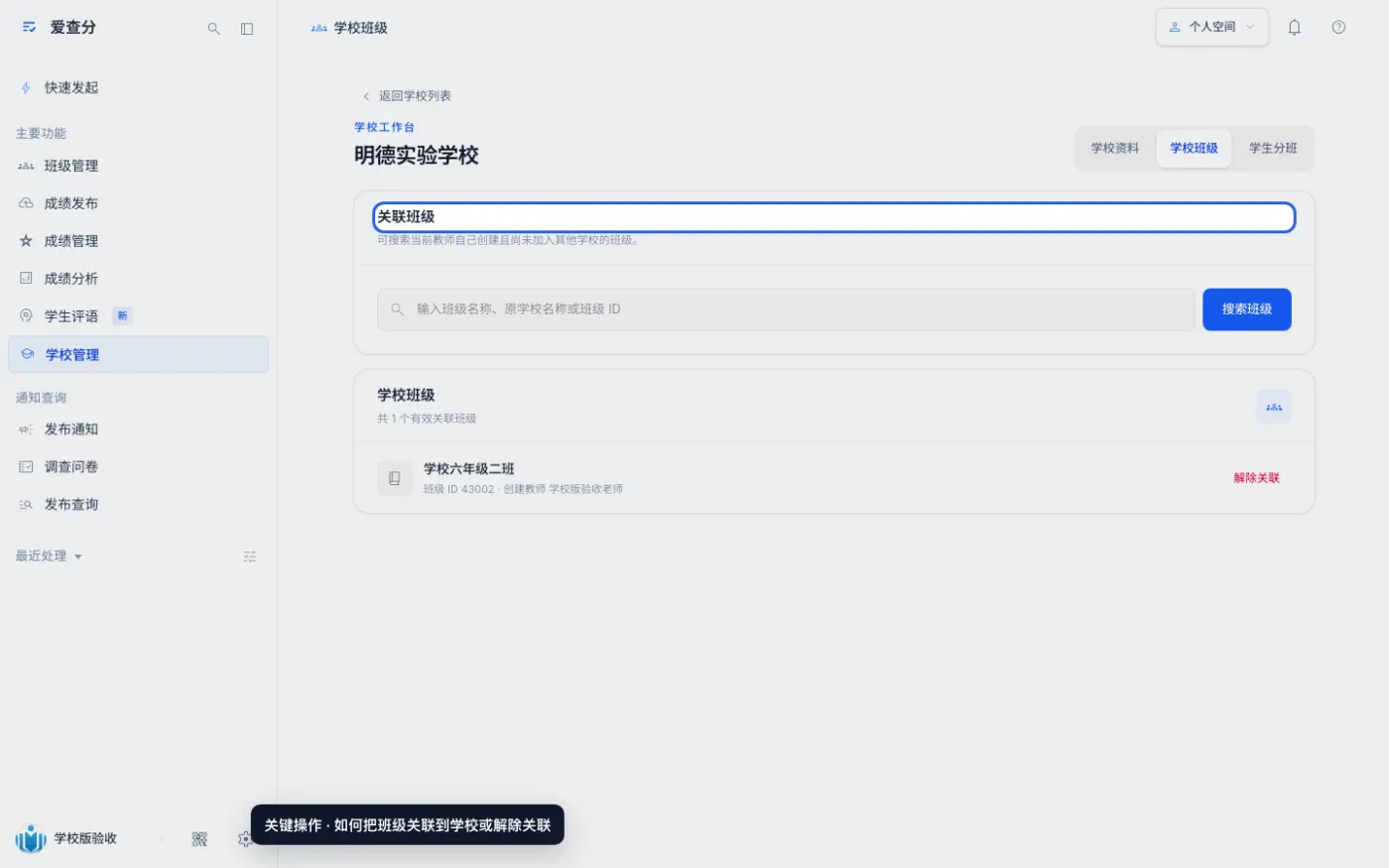This screenshot has width=1389, height=868.
Task: Select the 学校班级 tab
Action: point(1194,149)
